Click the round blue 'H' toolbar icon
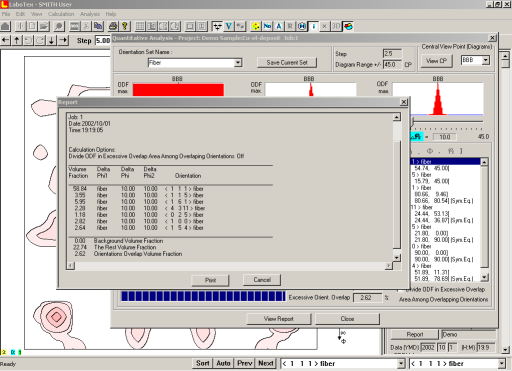This screenshot has height=371, width=512. tap(302, 26)
